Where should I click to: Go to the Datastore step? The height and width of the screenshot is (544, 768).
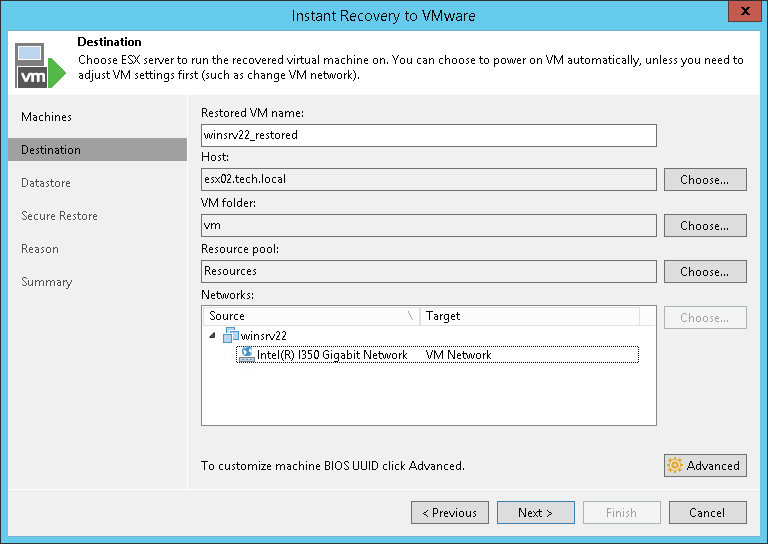[x=46, y=183]
